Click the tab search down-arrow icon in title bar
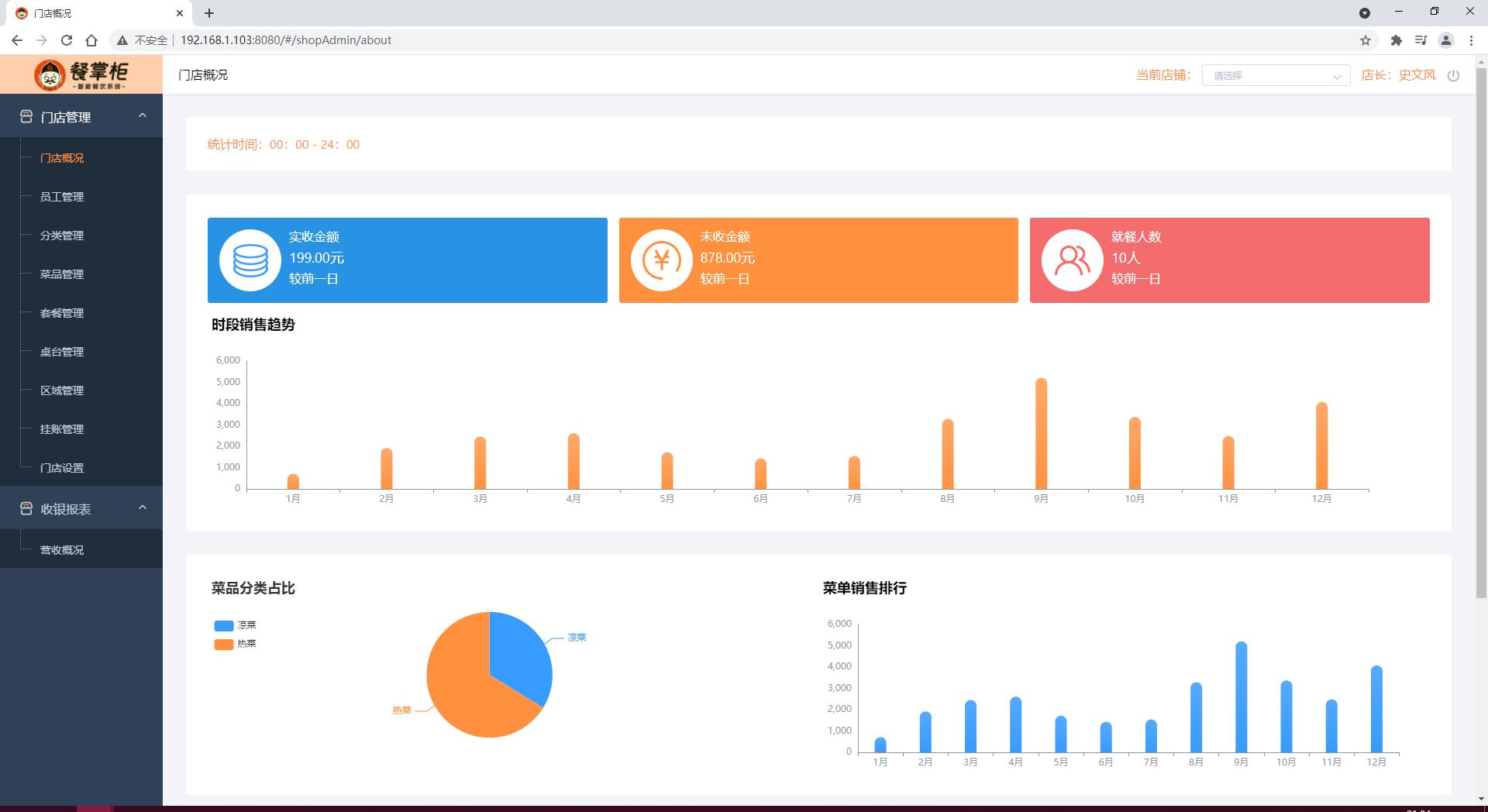 1365,13
